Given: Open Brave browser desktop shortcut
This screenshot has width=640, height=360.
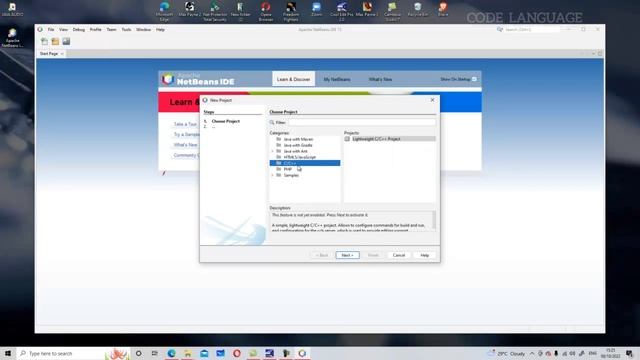Looking at the screenshot, I should pyautogui.click(x=443, y=9).
